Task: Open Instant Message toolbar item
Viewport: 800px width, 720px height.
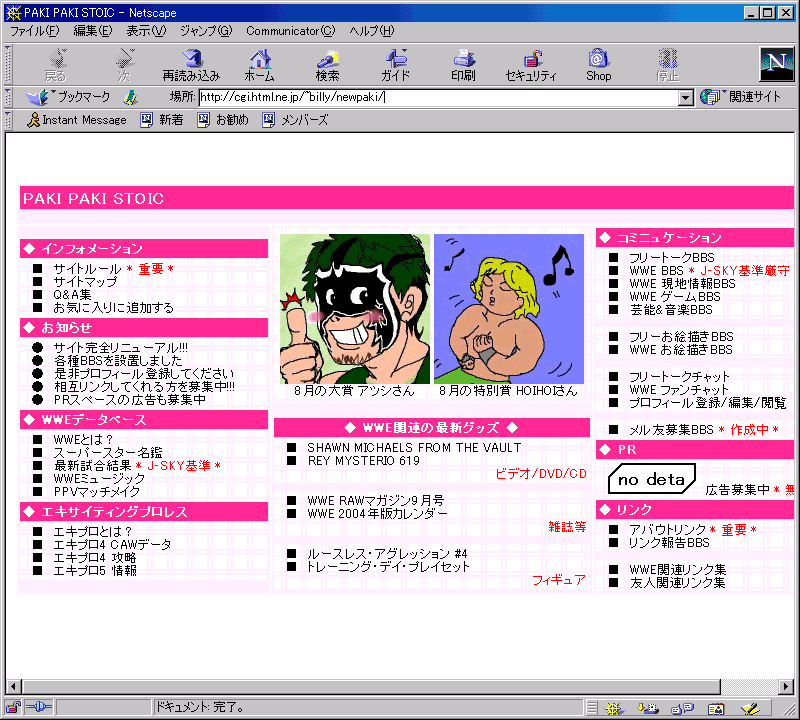Action: 77,120
